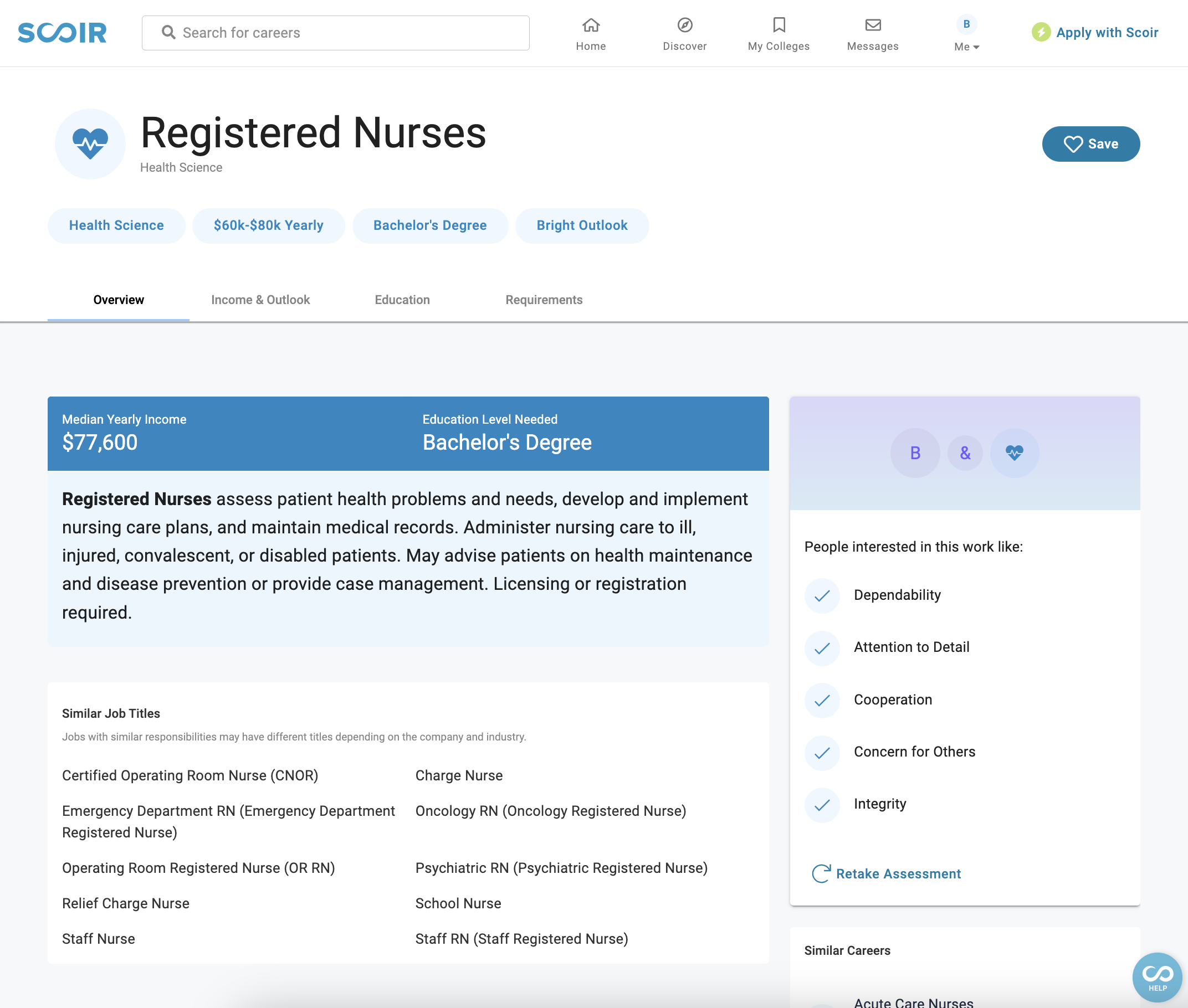
Task: Click Psychiatric RN job title
Action: pyautogui.click(x=561, y=868)
